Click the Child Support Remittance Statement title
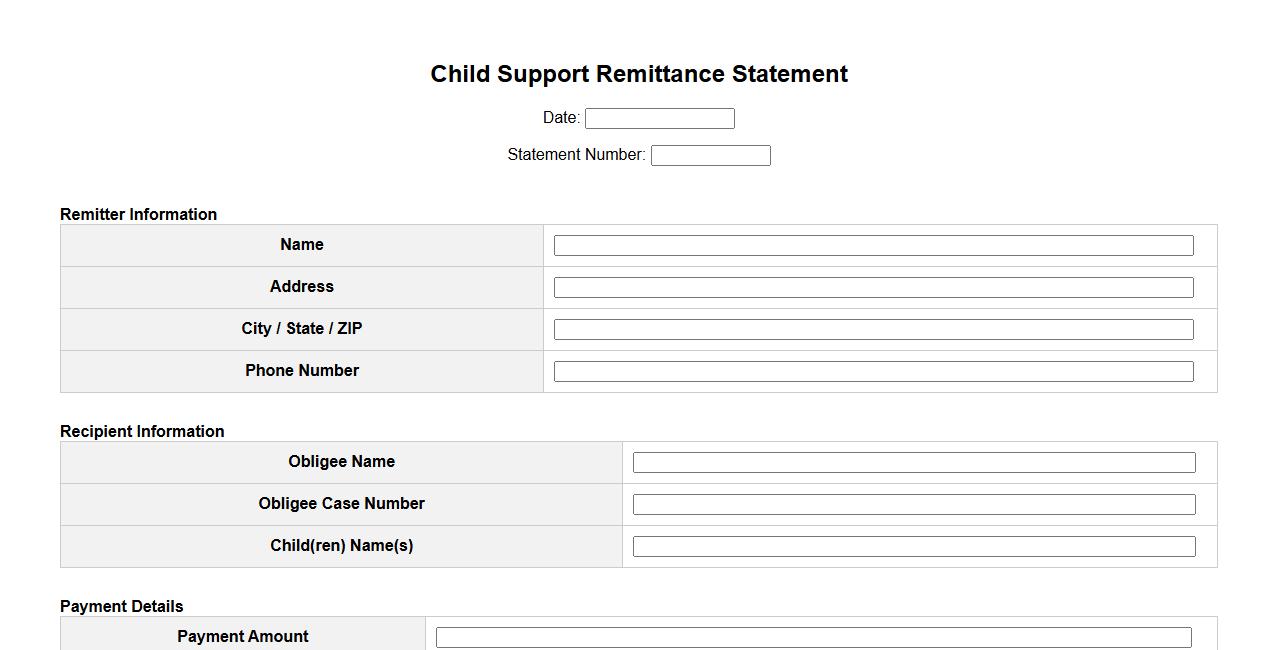Image resolution: width=1278 pixels, height=650 pixels. click(639, 74)
